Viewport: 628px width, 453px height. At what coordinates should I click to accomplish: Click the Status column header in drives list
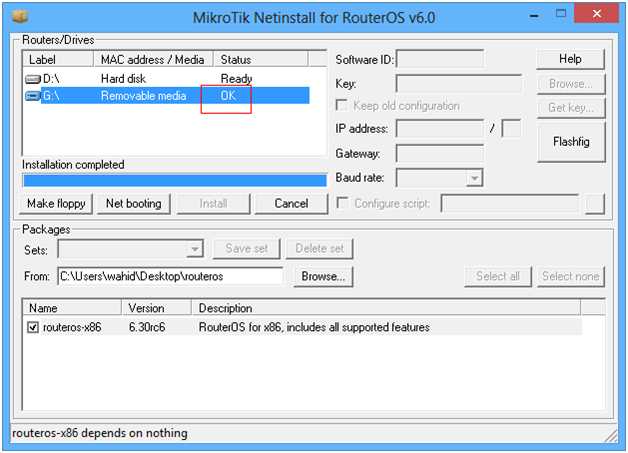pos(261,59)
